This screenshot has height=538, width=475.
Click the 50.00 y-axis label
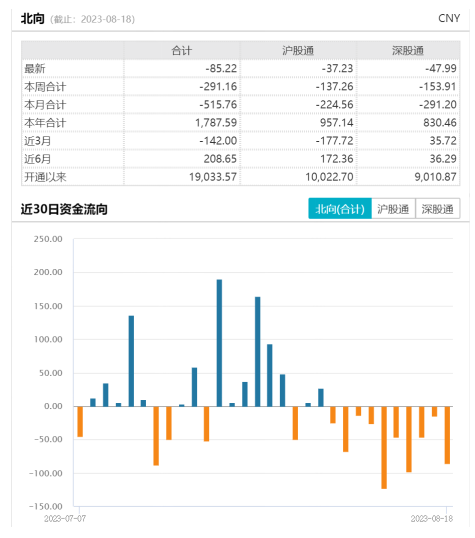(x=51, y=373)
